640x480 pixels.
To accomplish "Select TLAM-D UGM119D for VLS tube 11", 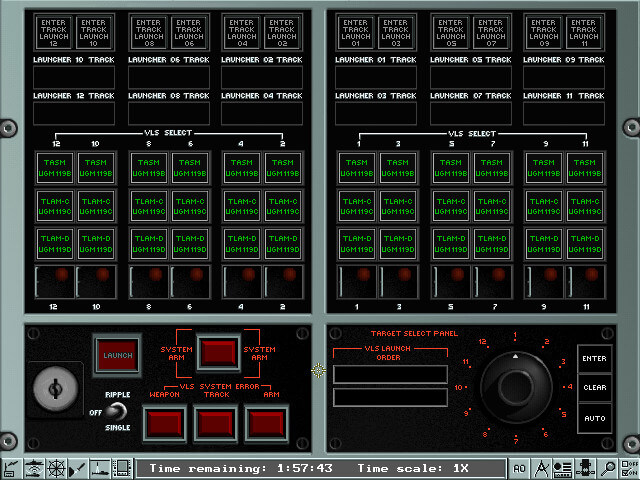I will tap(585, 244).
